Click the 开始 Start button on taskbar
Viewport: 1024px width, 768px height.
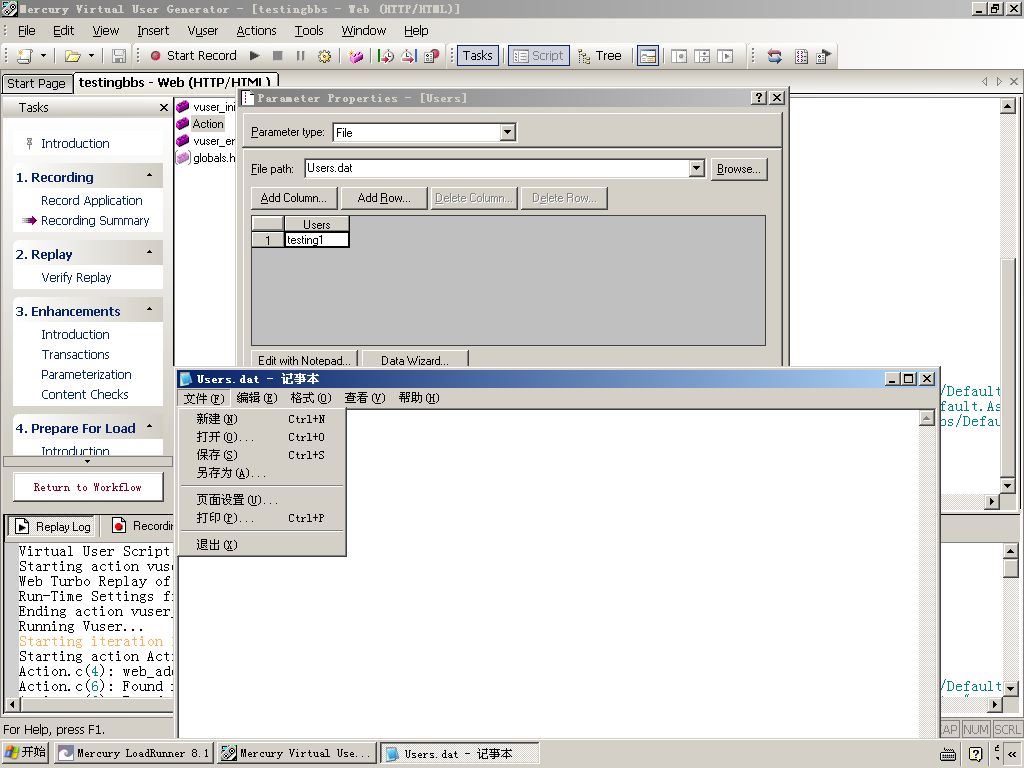pyautogui.click(x=25, y=752)
